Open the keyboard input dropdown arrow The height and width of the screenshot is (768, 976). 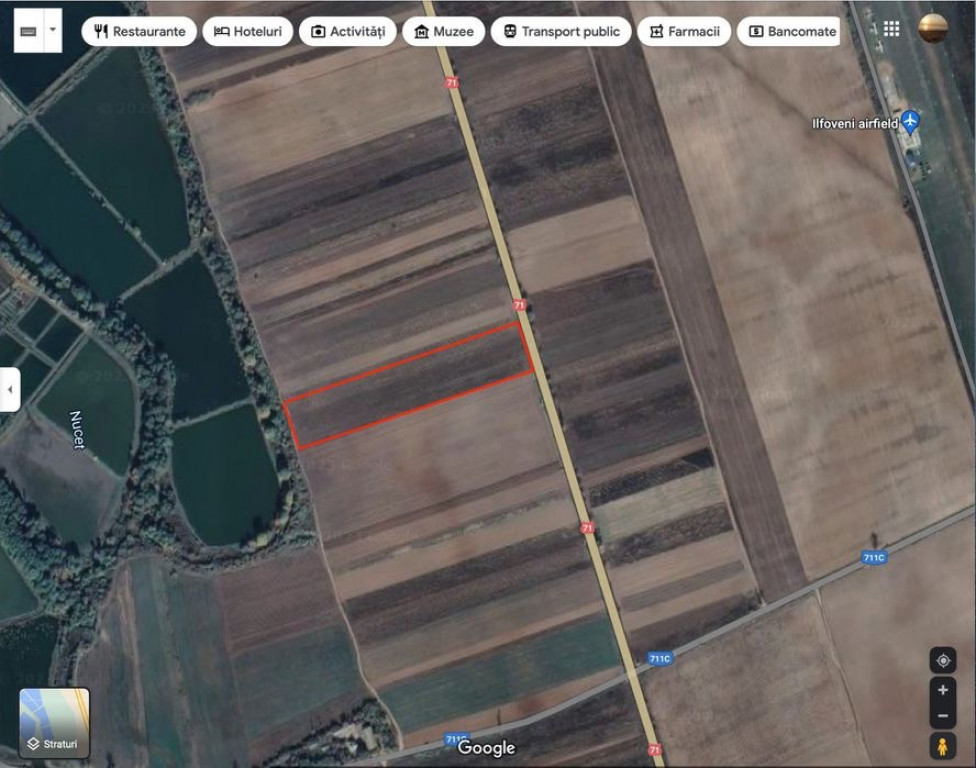(52, 31)
